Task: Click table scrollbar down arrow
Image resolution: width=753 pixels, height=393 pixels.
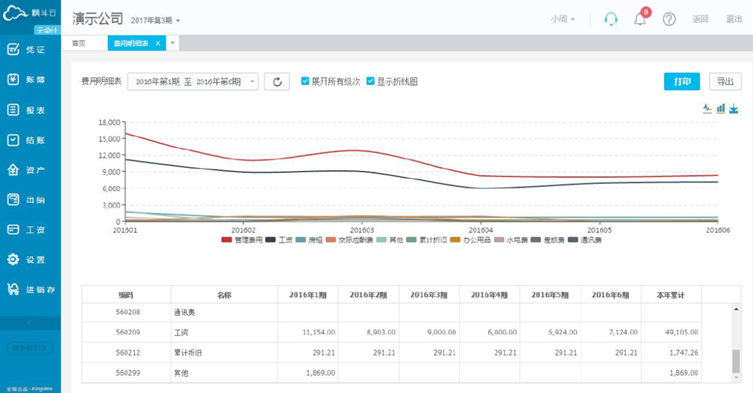Action: coord(736,378)
